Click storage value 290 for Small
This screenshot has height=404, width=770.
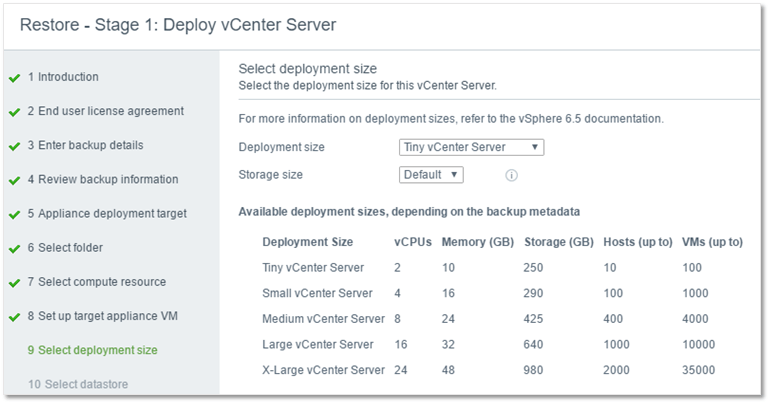pos(533,294)
